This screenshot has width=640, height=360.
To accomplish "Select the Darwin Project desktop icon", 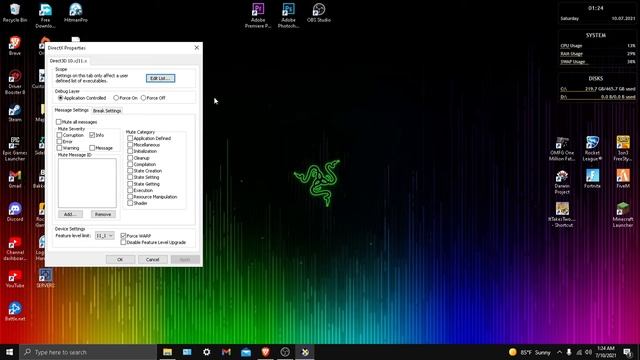I will click(562, 182).
